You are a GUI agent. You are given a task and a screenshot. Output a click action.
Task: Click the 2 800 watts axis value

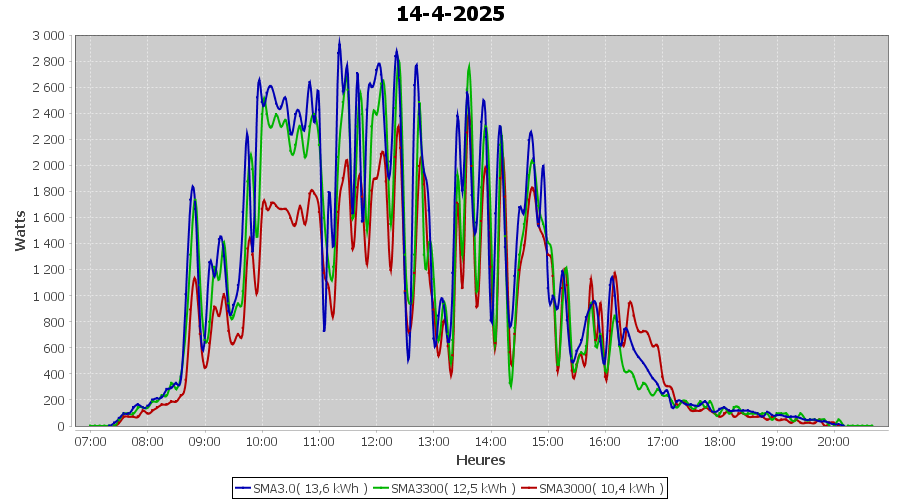pos(49,61)
